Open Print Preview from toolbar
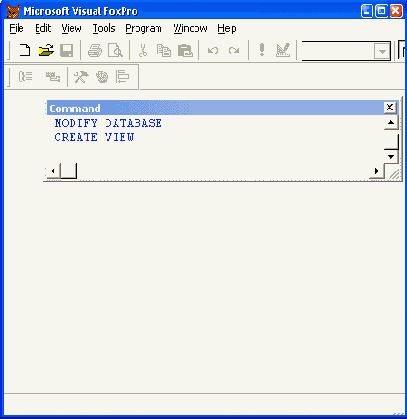Screen dimensions: 407x419 pyautogui.click(x=116, y=51)
